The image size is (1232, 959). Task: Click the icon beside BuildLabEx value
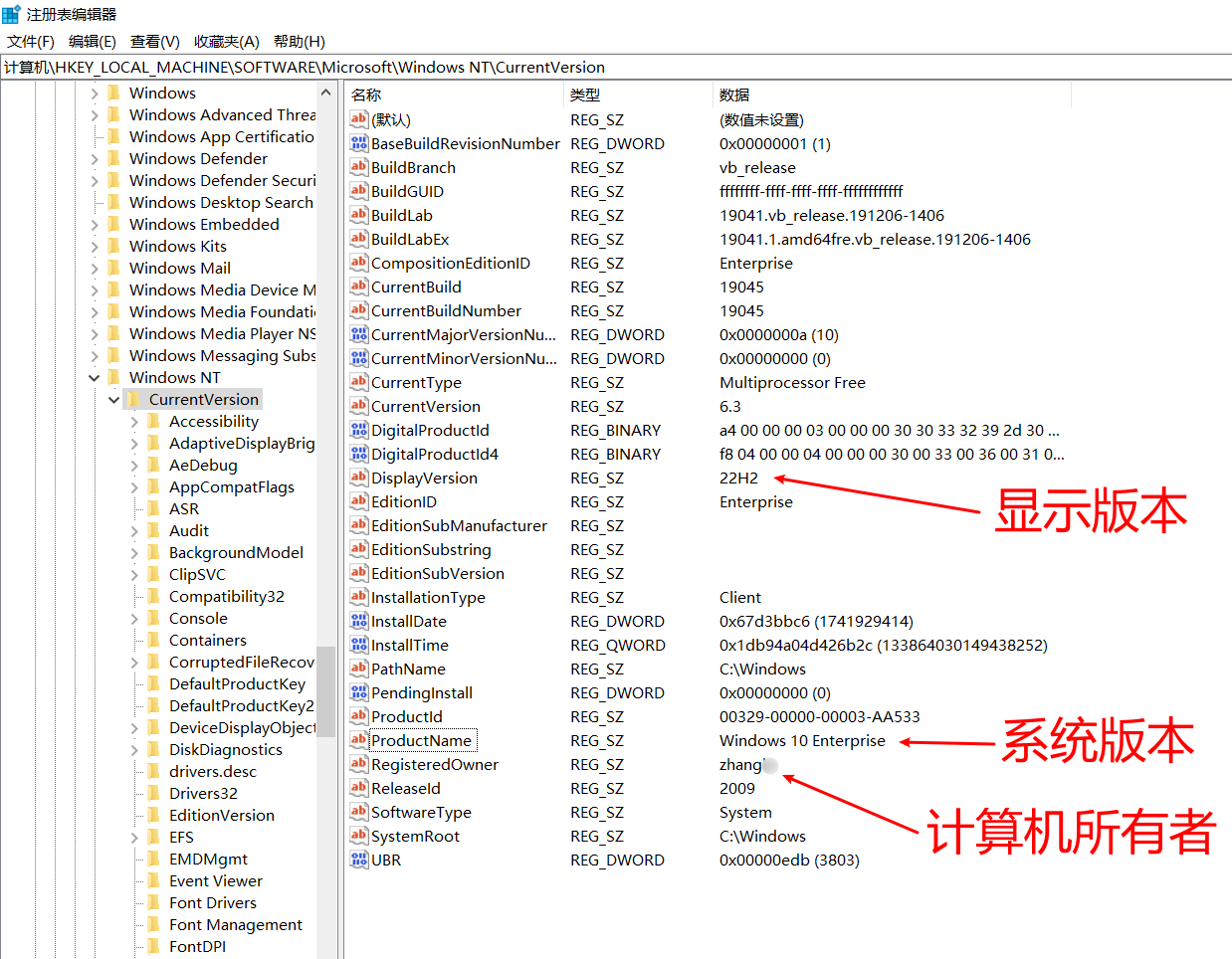click(x=359, y=239)
